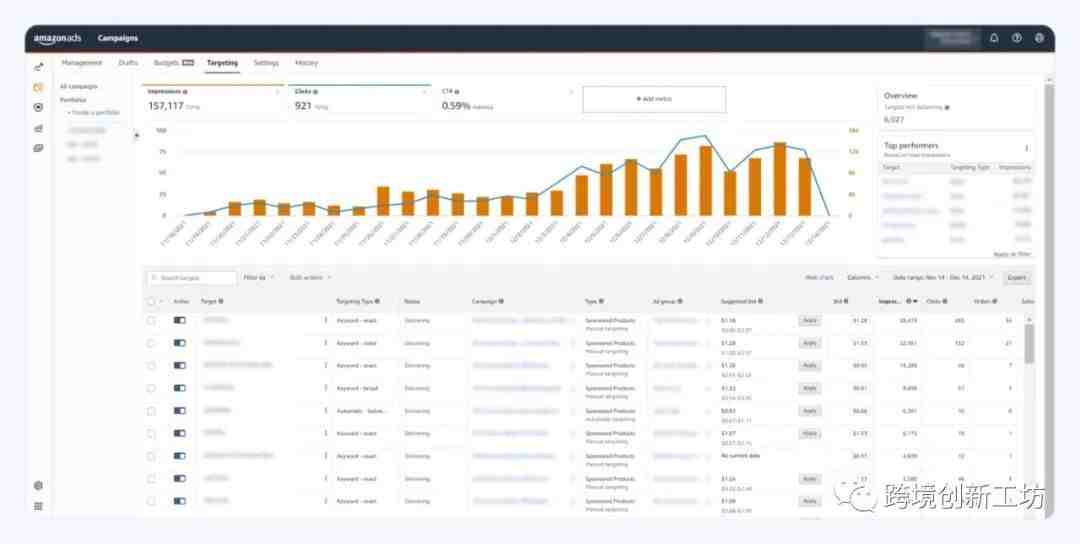Switch to the Management tab
The image size is (1080, 544).
[82, 63]
